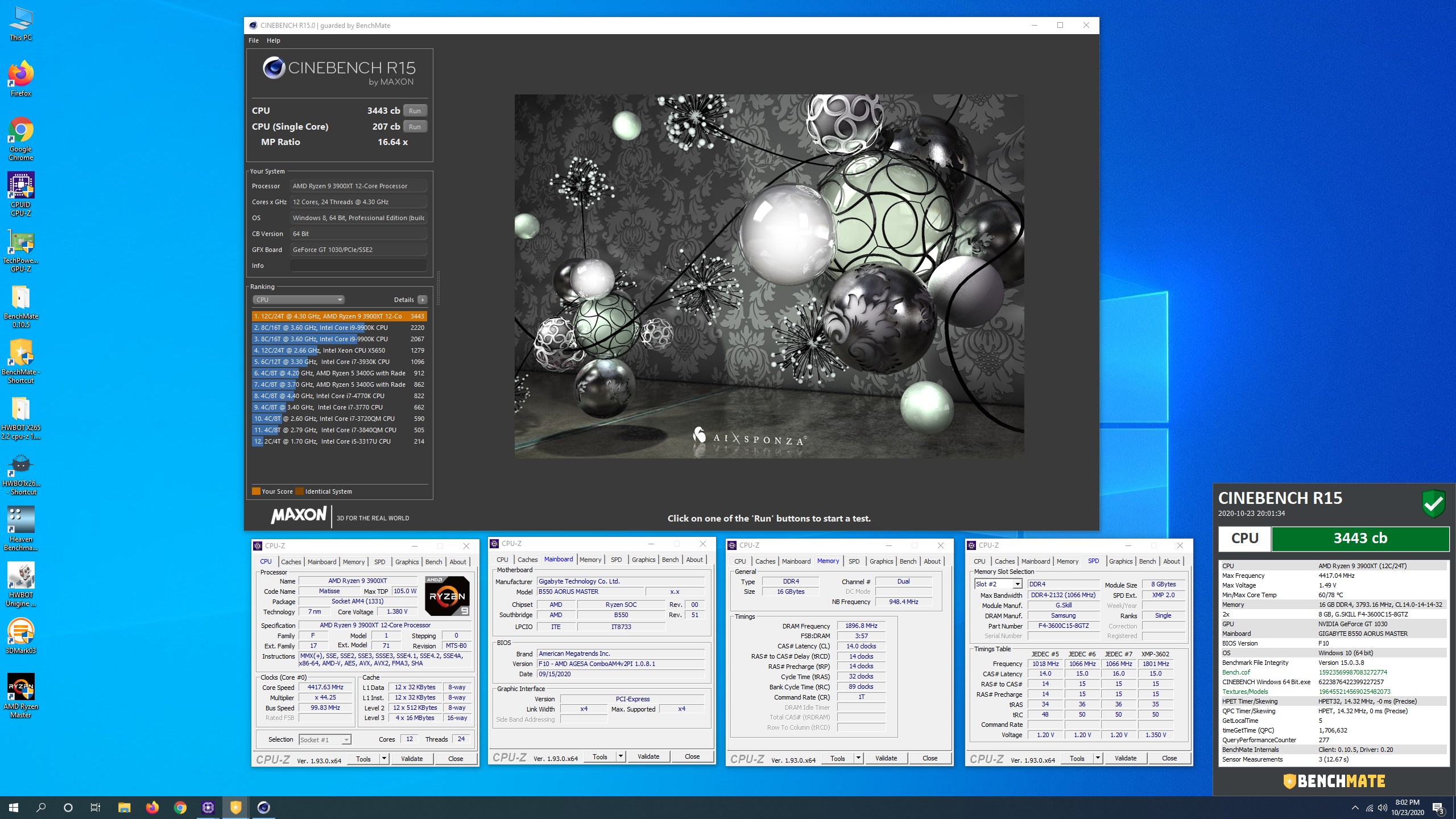Run the CPU (Single Core) test
Screen dimensions: 1456x819
[415, 127]
